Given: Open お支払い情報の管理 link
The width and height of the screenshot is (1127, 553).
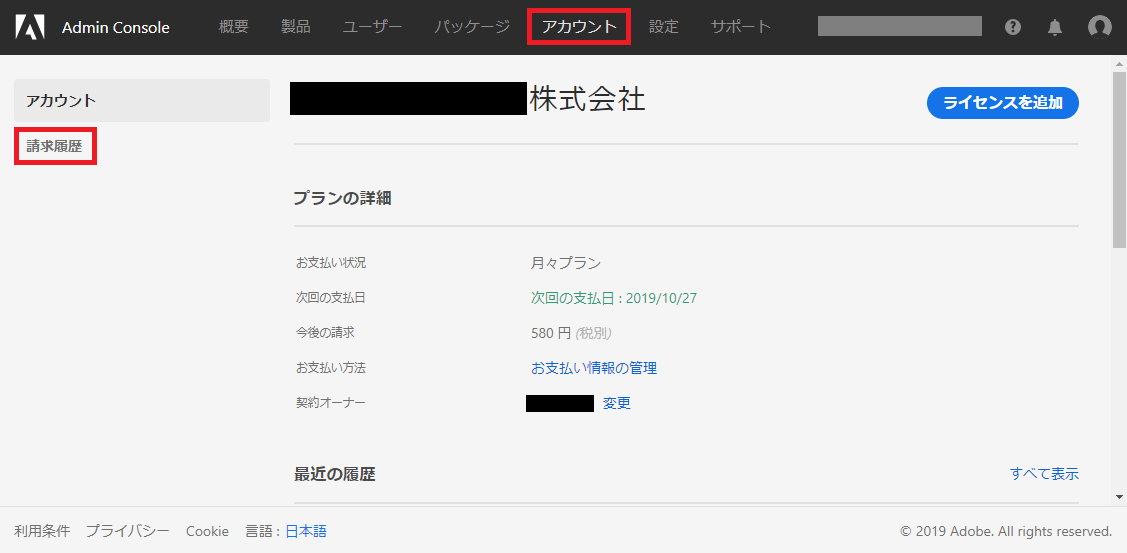Looking at the screenshot, I should (x=594, y=368).
